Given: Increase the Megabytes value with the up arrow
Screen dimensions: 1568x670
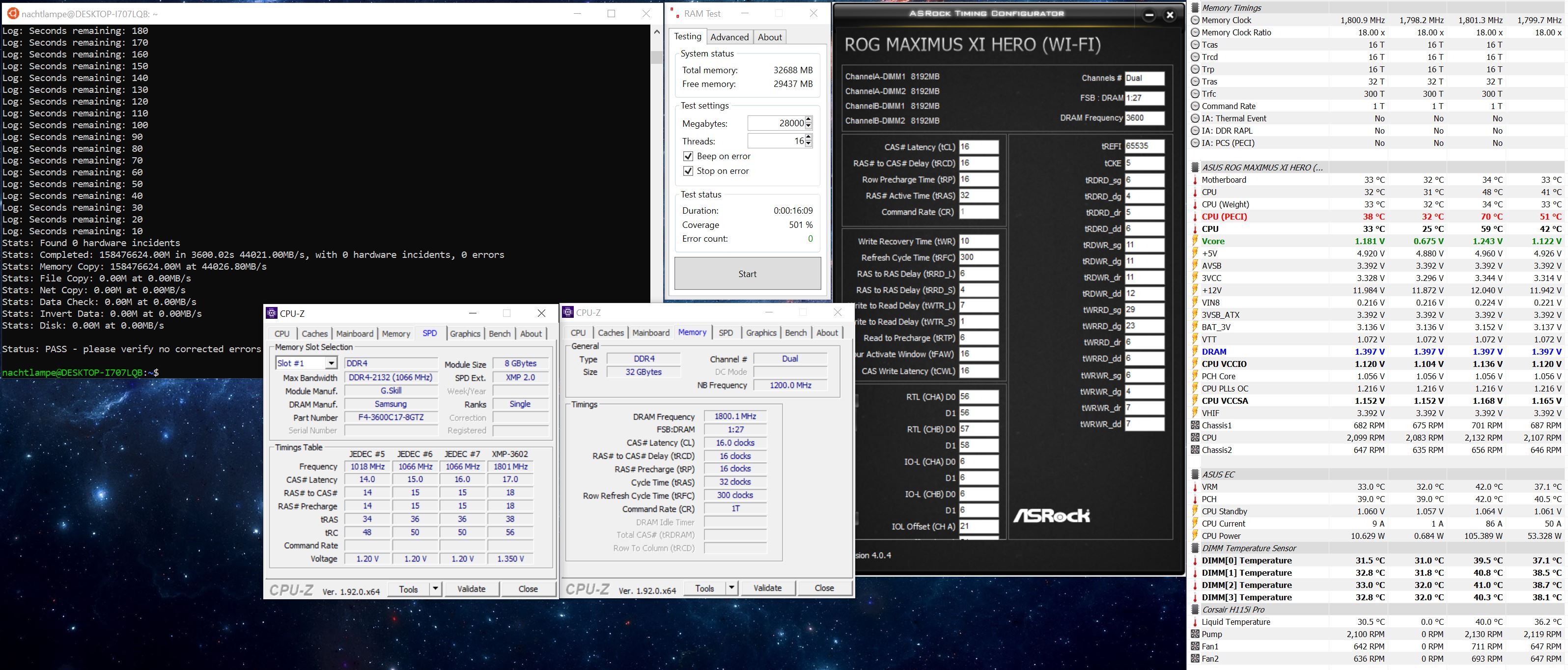Looking at the screenshot, I should [809, 119].
